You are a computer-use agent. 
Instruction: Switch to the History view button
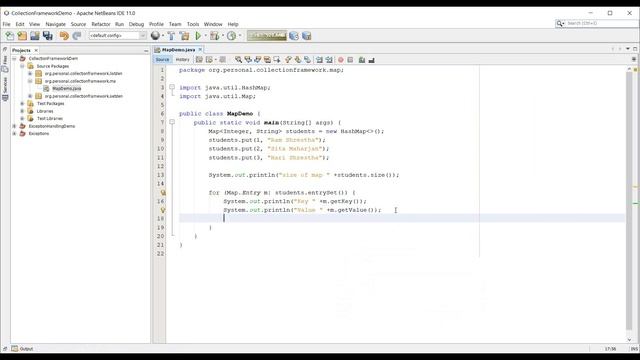coord(182,60)
